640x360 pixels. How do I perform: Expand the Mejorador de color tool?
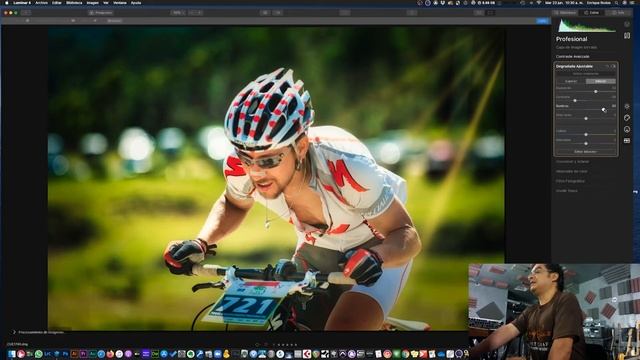(571, 171)
